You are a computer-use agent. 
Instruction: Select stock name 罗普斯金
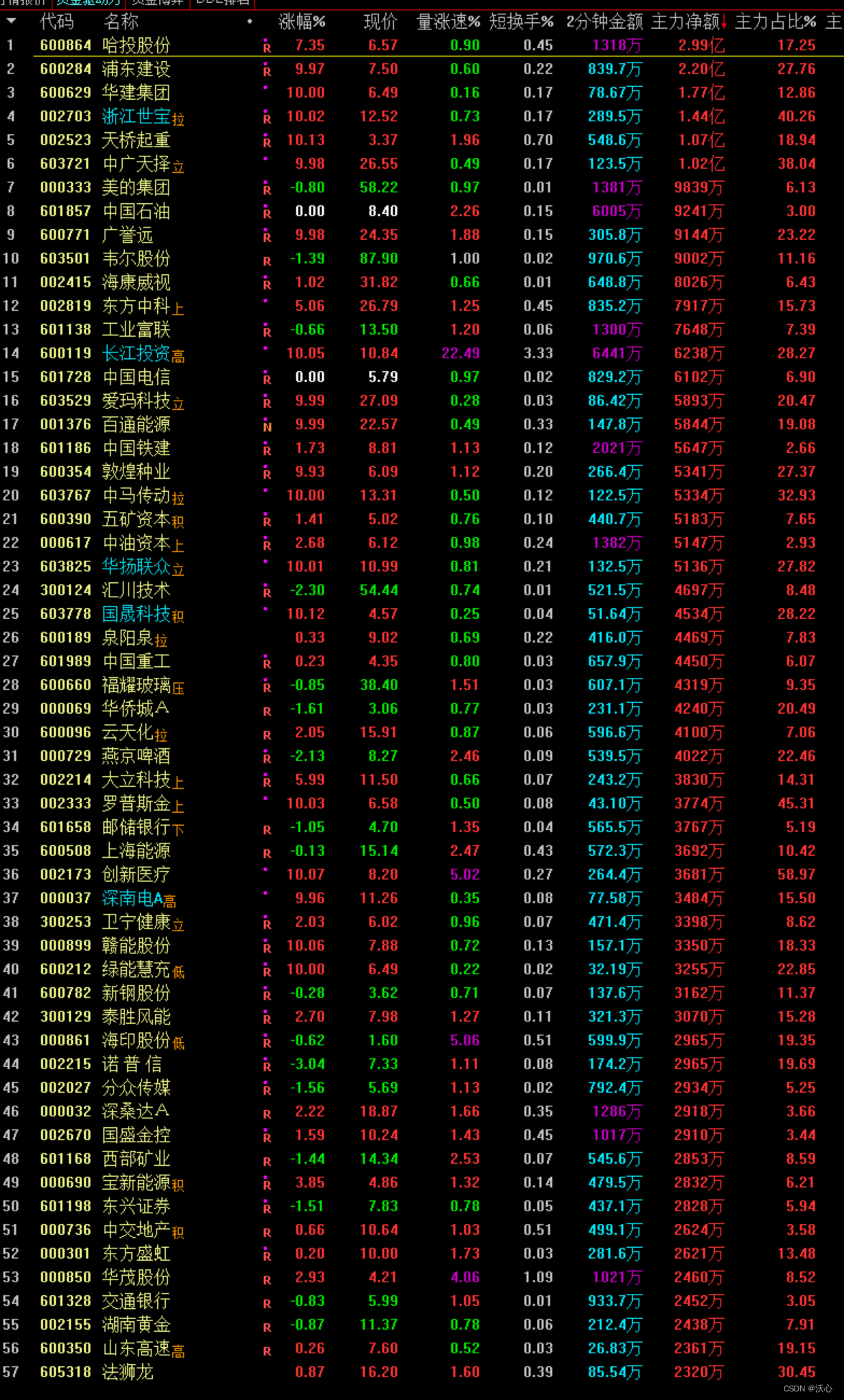(x=136, y=803)
